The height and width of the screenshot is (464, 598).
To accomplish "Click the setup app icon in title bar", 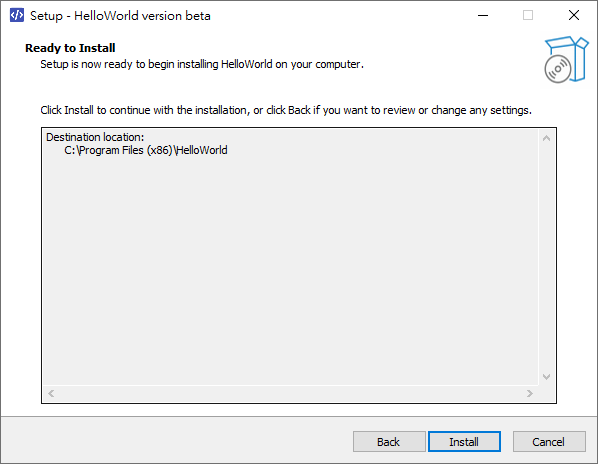I will click(16, 16).
